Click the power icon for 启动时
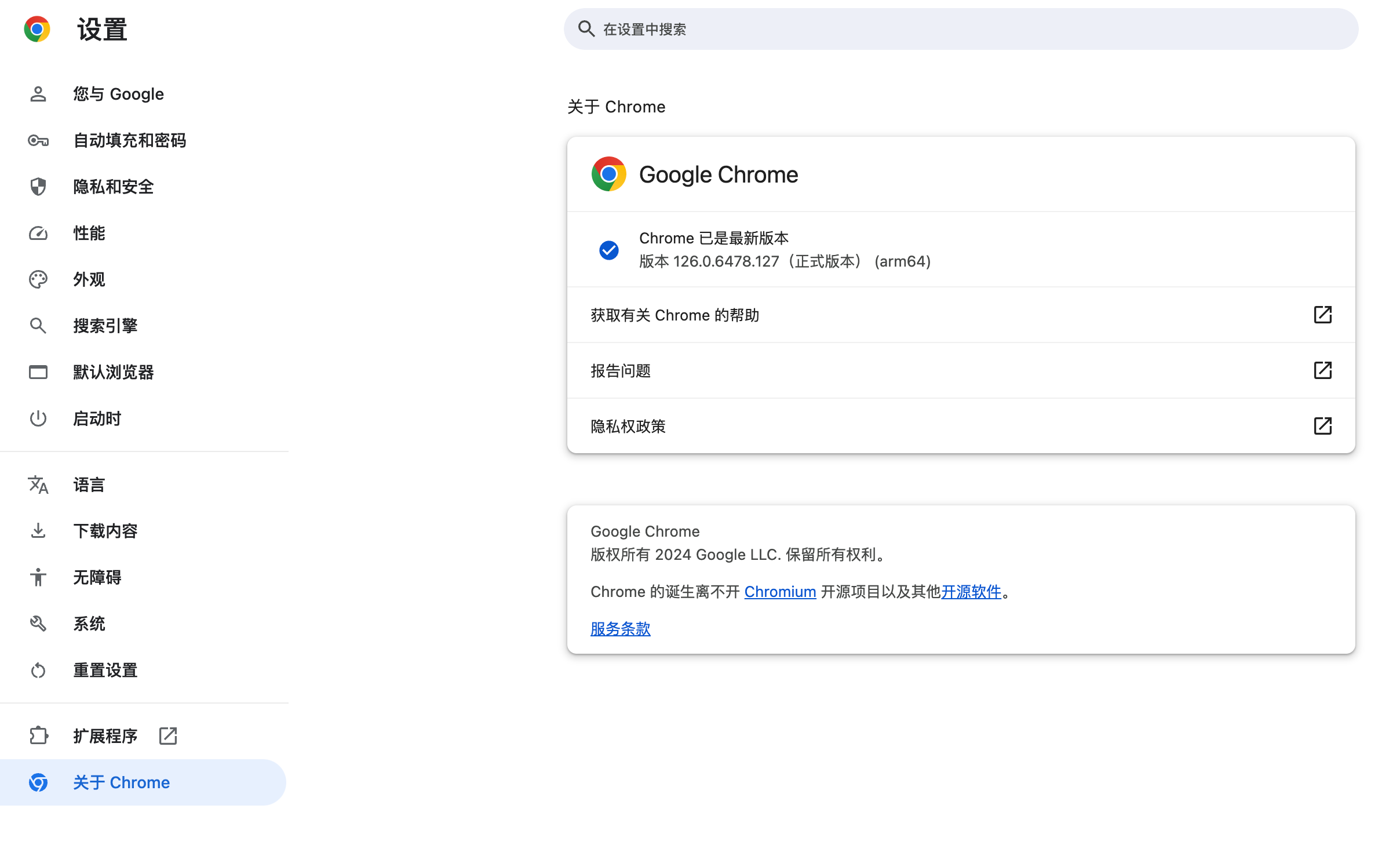This screenshot has width=1400, height=845. pos(38,418)
